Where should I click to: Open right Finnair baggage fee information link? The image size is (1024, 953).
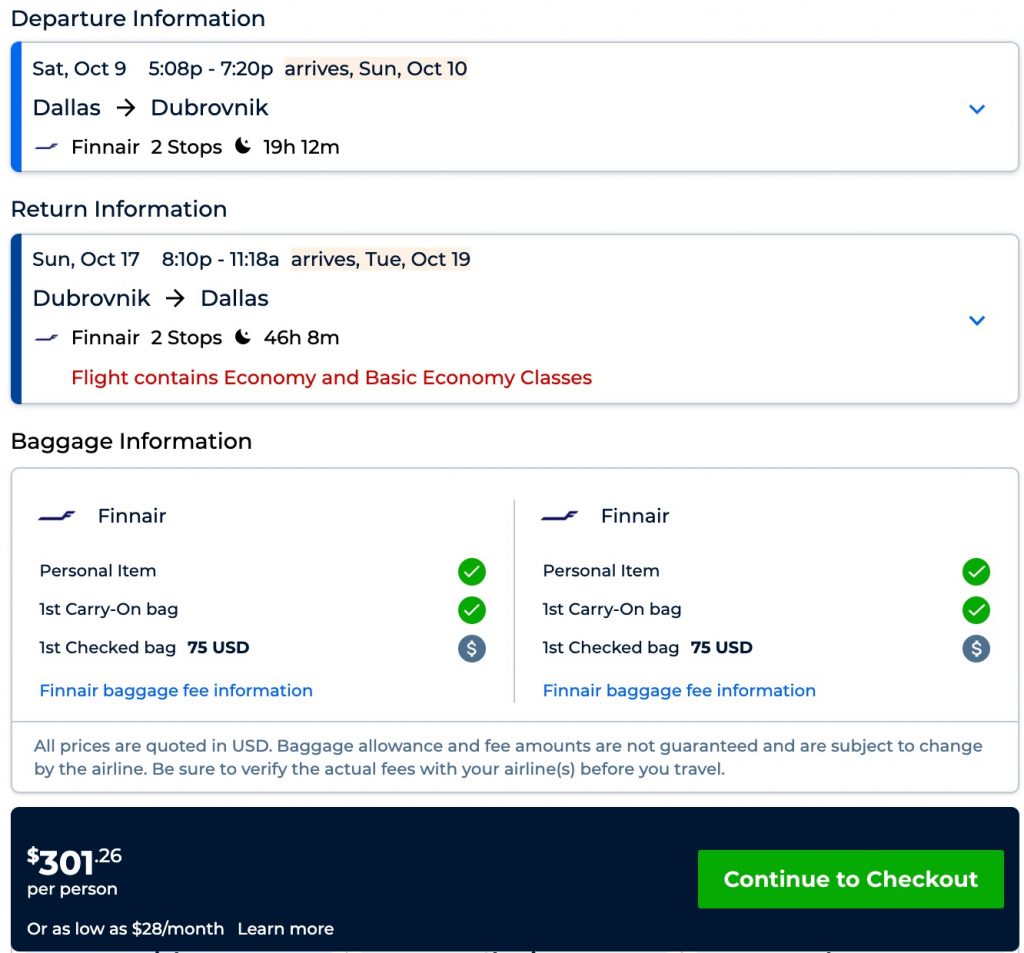point(679,690)
